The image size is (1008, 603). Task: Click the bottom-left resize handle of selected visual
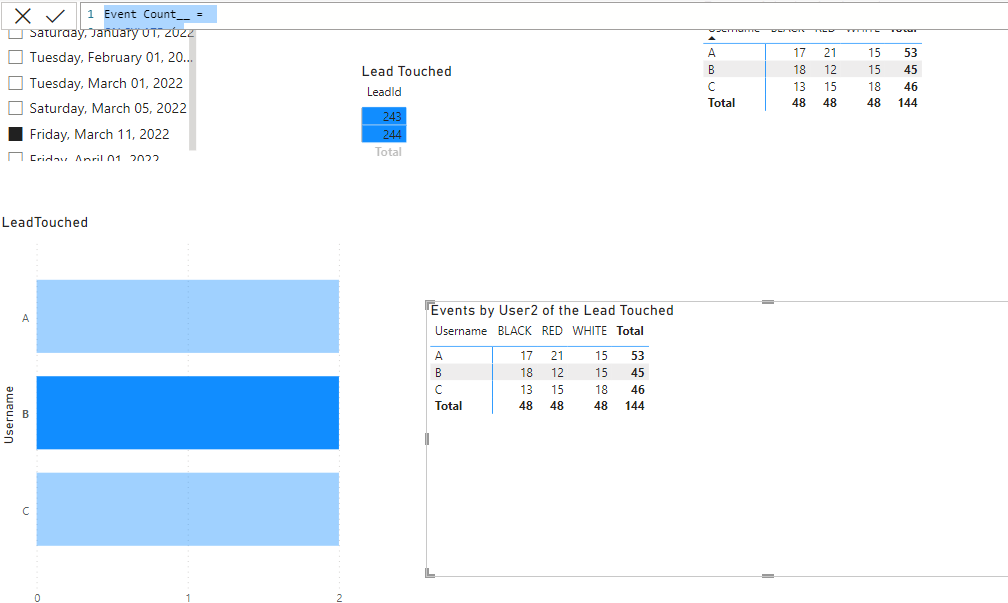coord(429,573)
